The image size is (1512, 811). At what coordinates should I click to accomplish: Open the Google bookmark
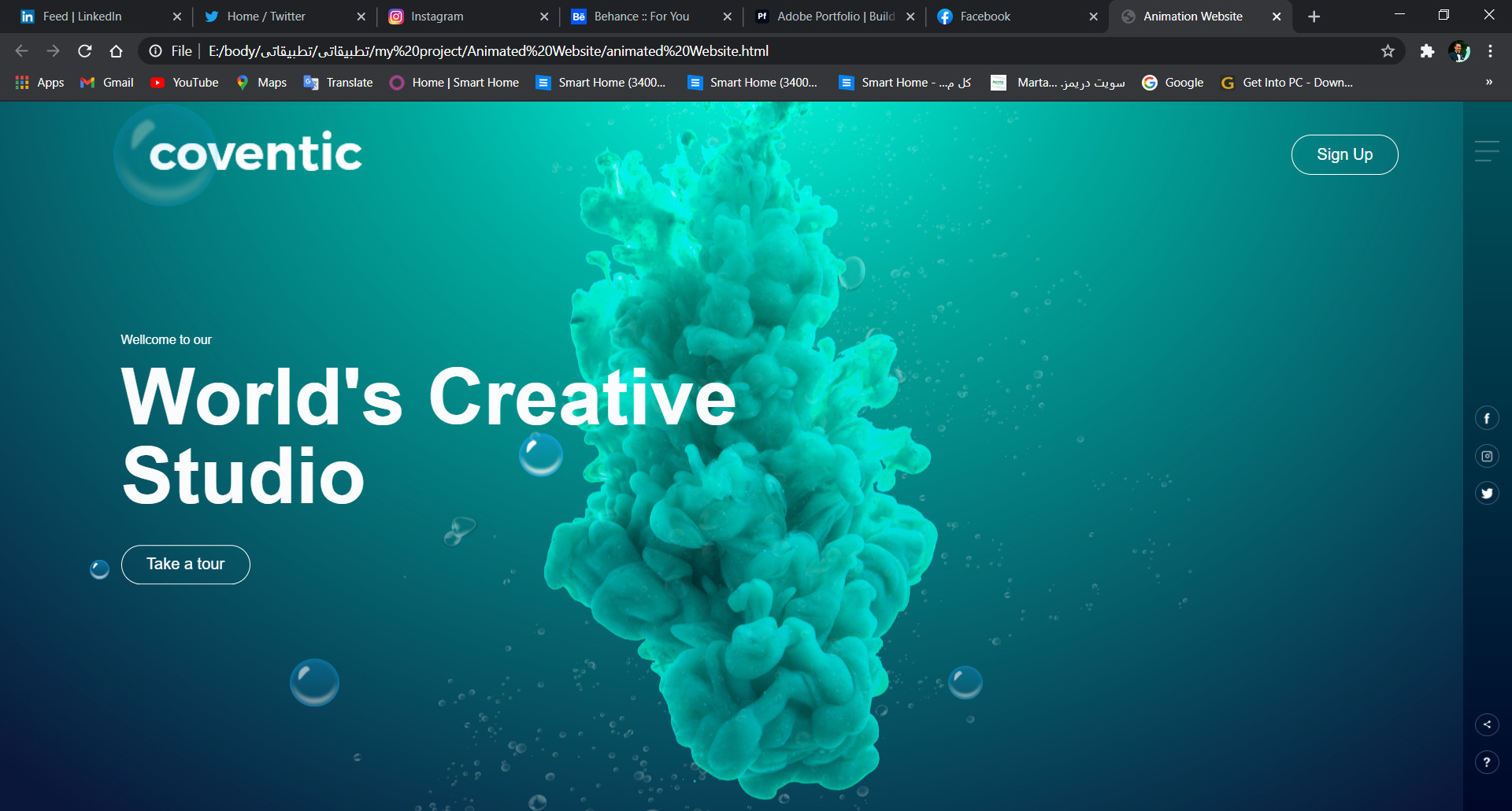[1173, 82]
